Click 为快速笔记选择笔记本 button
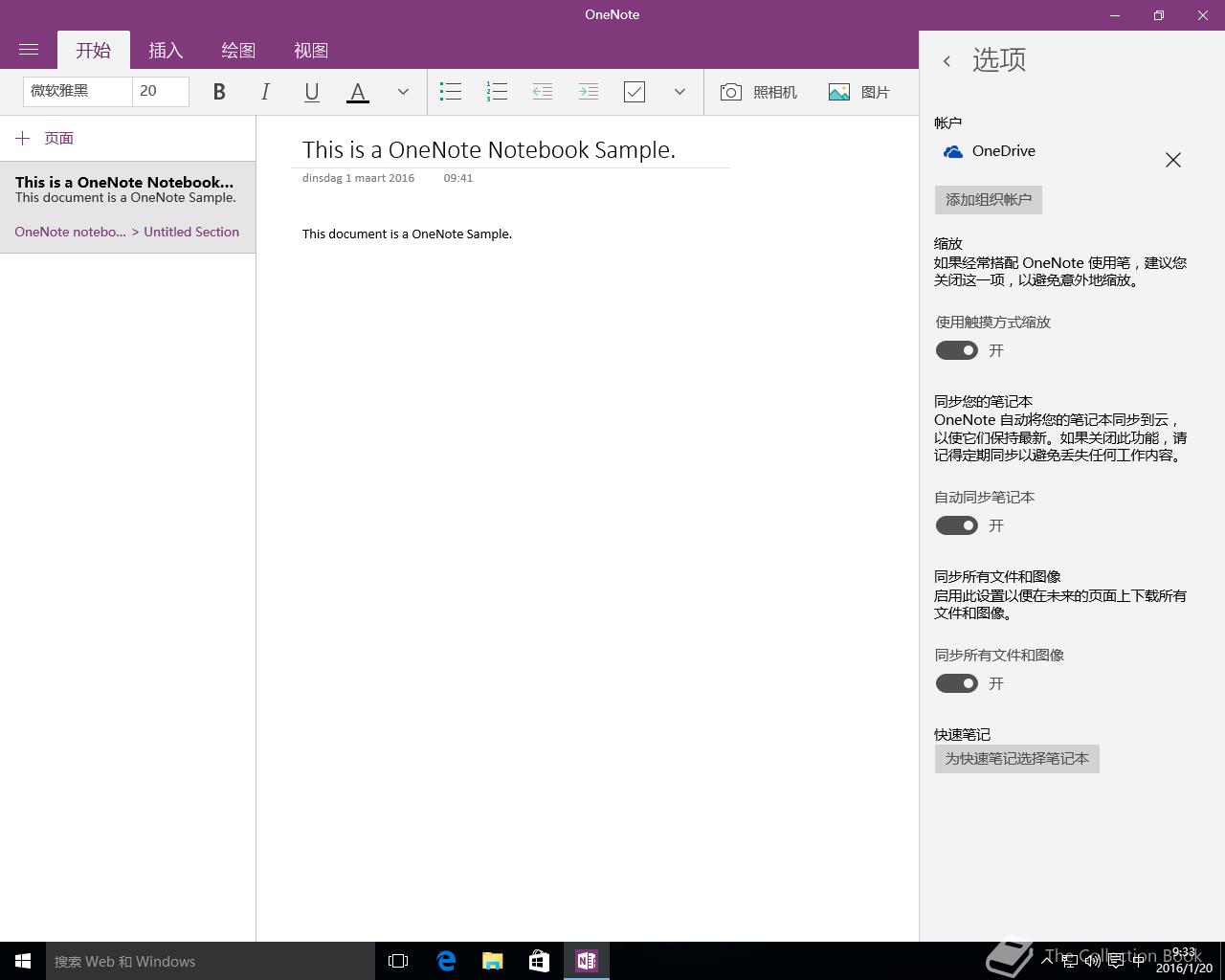Image resolution: width=1225 pixels, height=980 pixels. [x=1017, y=759]
